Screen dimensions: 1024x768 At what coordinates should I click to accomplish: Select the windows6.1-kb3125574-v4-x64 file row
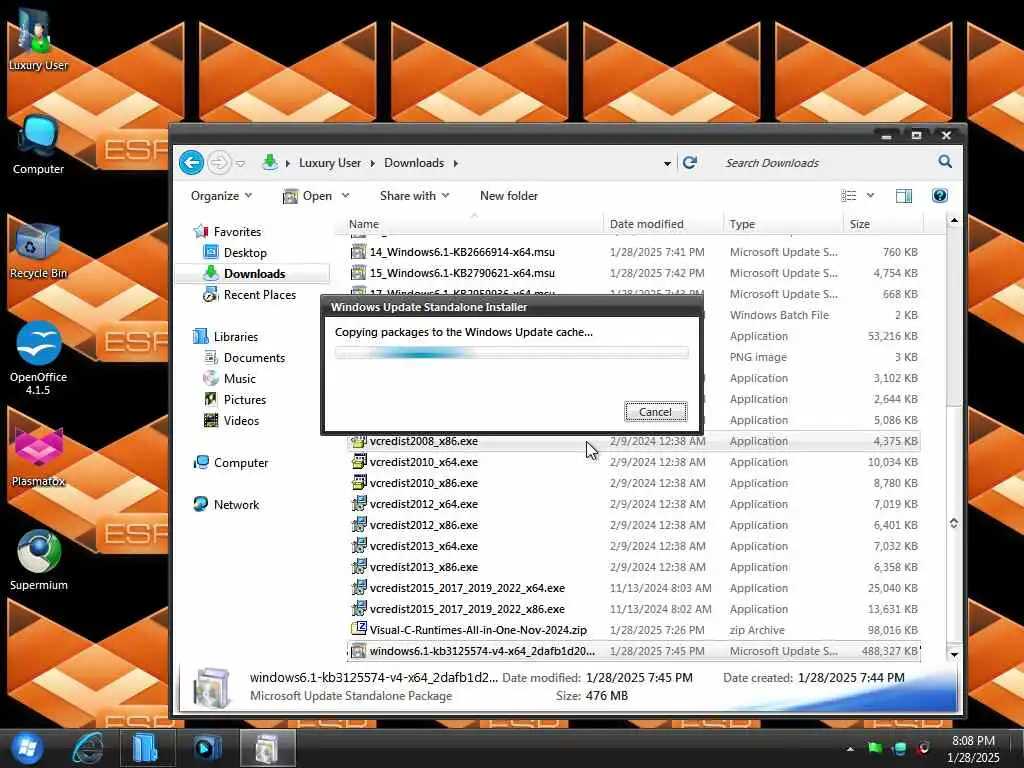click(633, 651)
